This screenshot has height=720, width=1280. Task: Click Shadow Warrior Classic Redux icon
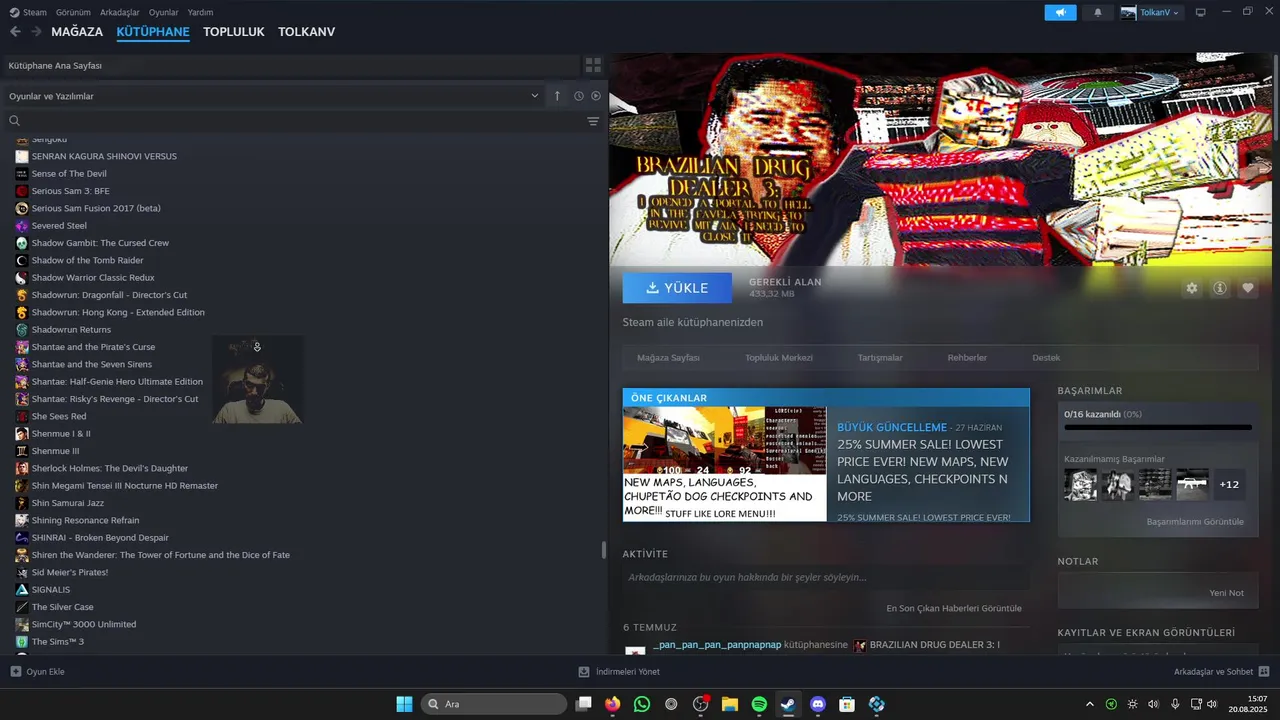22,278
